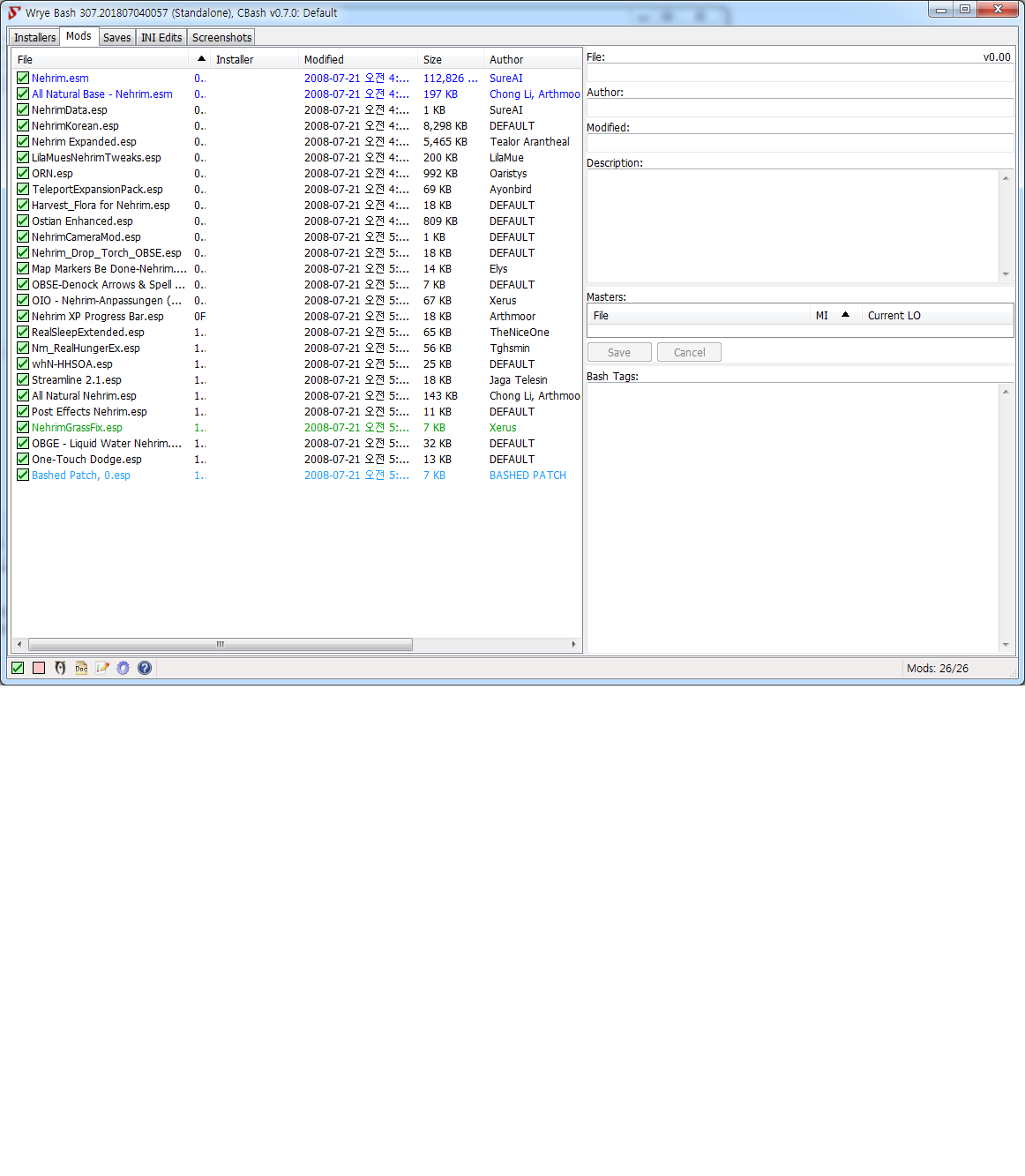Open the checklist notepad icon
This screenshot has height=1176, width=1025.
[x=102, y=668]
